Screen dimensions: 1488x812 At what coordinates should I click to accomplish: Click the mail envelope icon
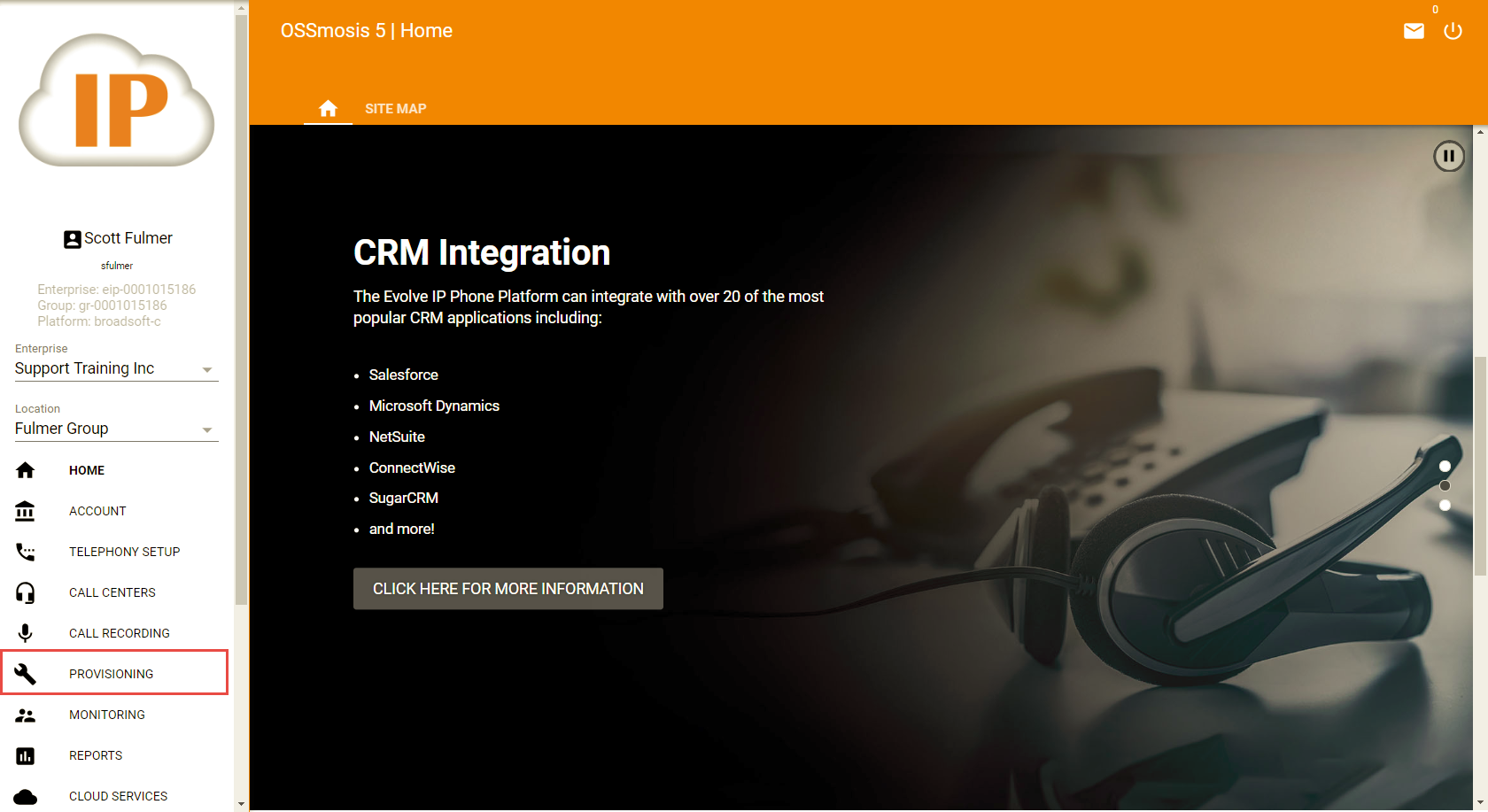(x=1414, y=32)
